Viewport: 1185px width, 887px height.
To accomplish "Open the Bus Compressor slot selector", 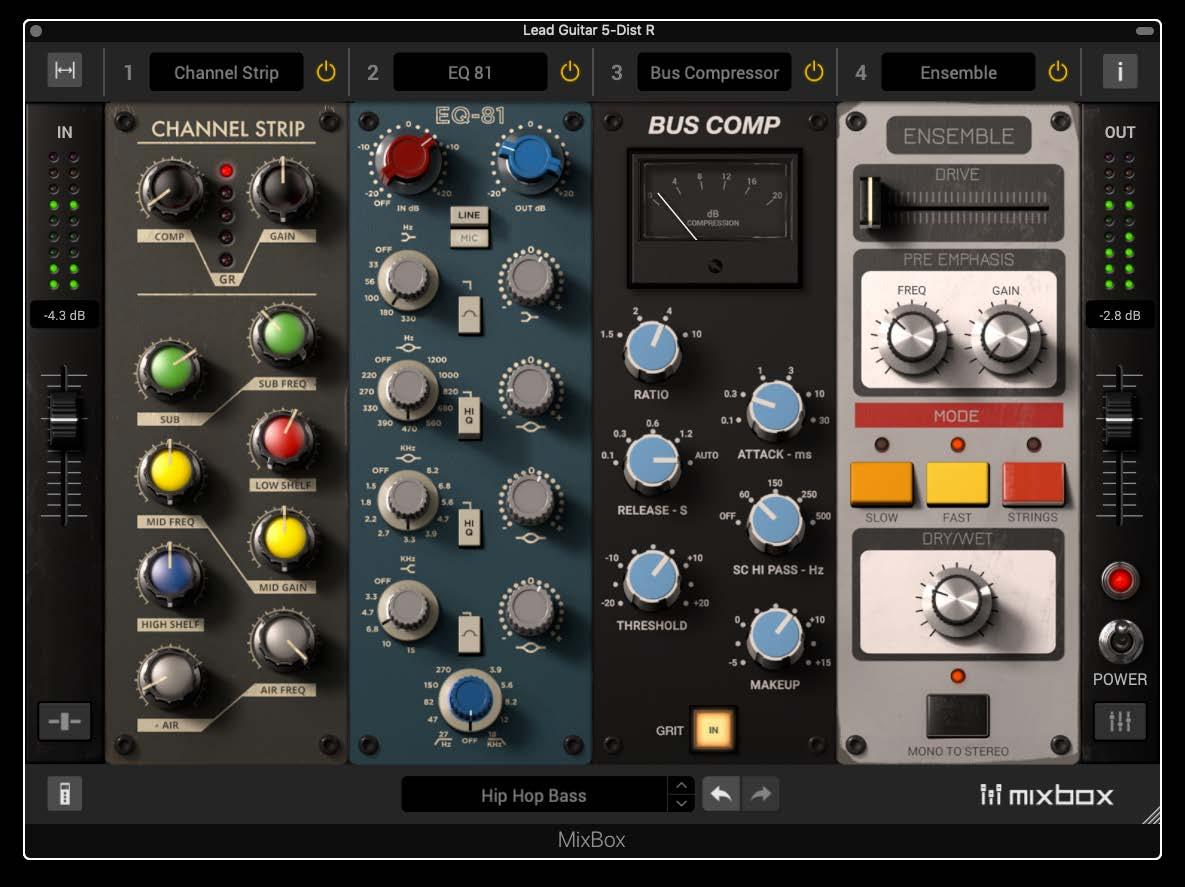I will [x=714, y=73].
